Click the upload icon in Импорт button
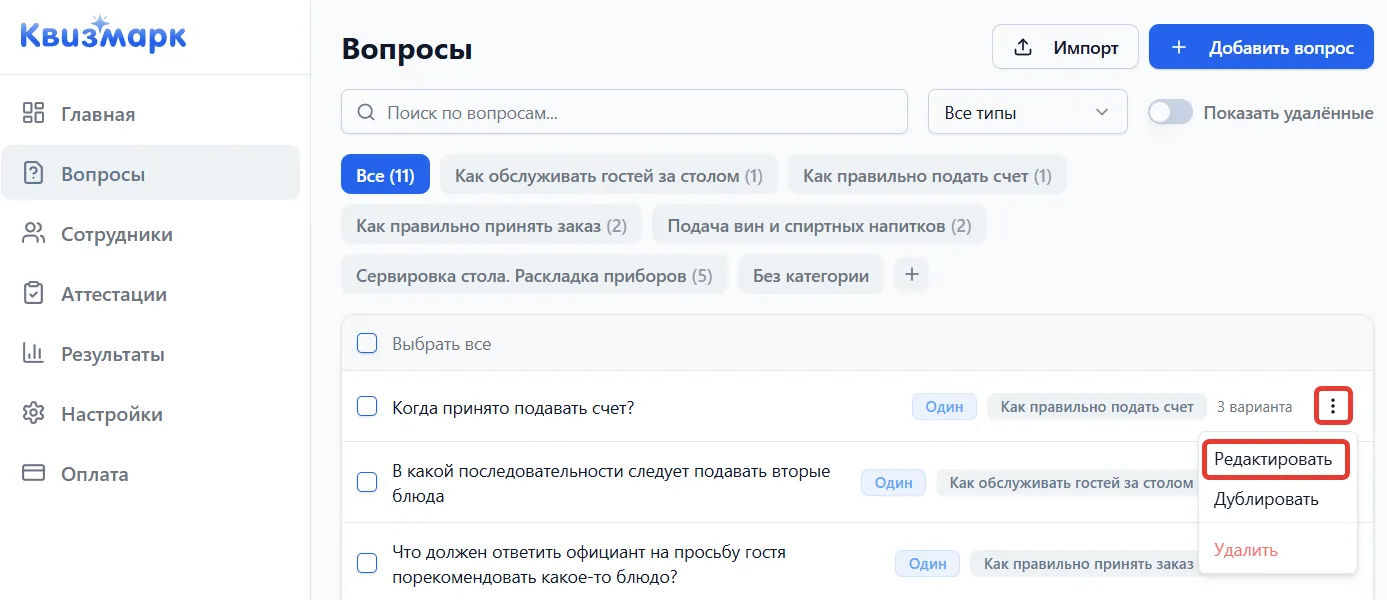This screenshot has height=600, width=1387. [1023, 47]
